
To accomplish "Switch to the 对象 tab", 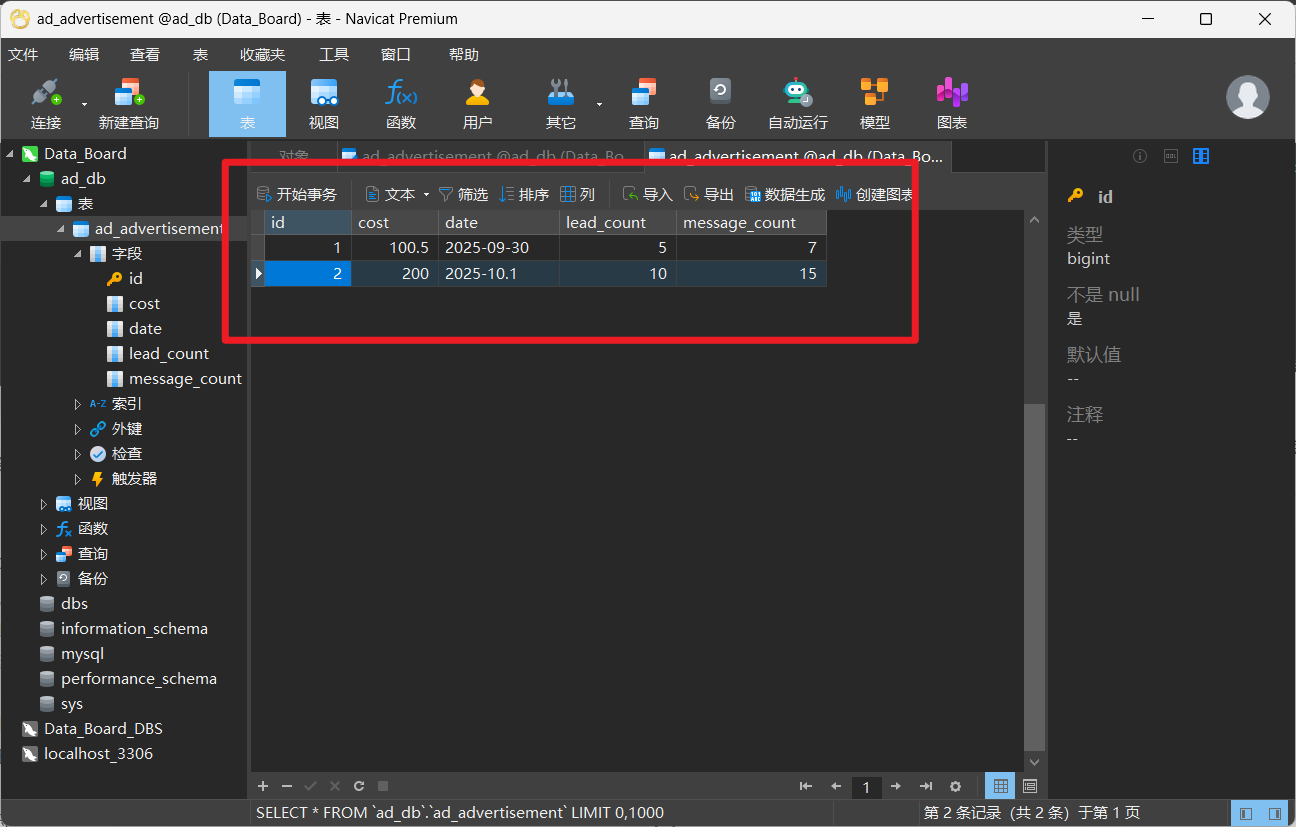I will [293, 156].
